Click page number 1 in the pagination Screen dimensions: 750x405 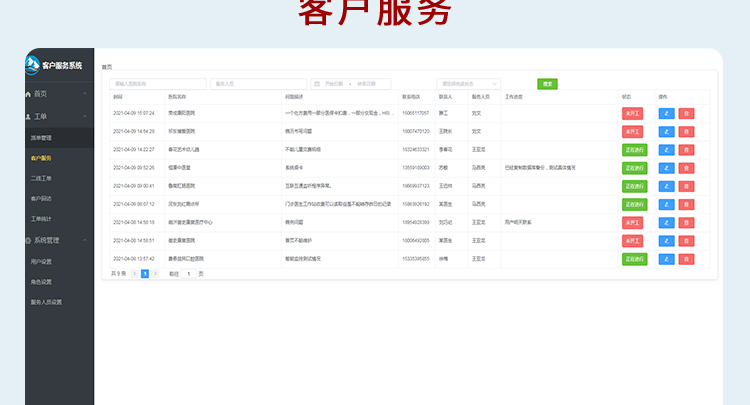tap(145, 273)
